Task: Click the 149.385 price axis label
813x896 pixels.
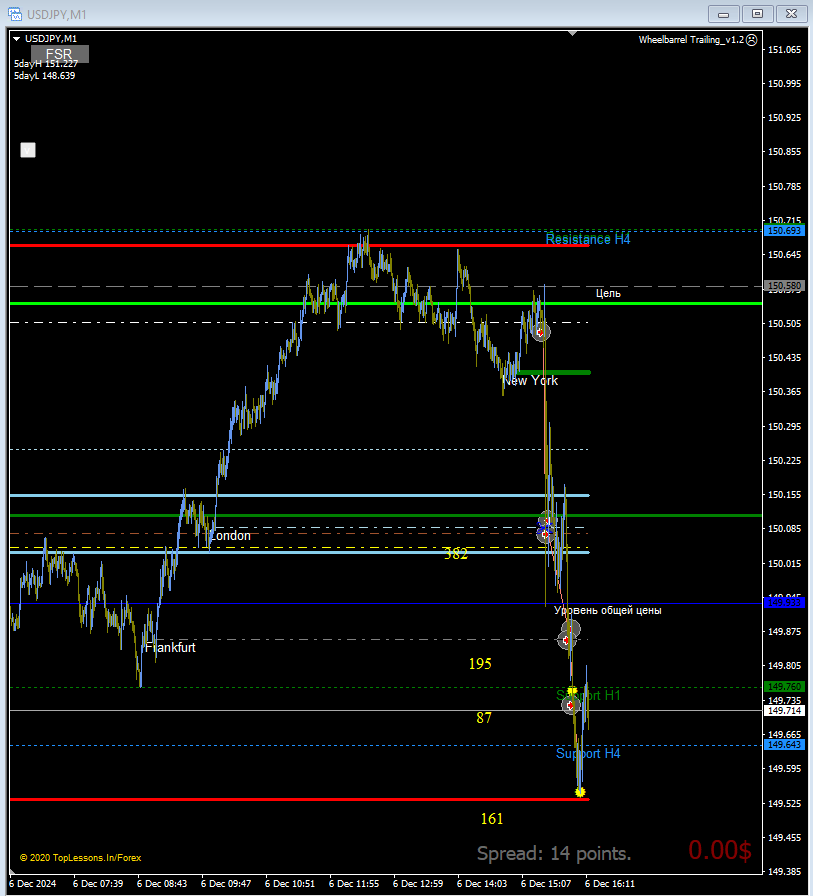Action: click(x=784, y=871)
